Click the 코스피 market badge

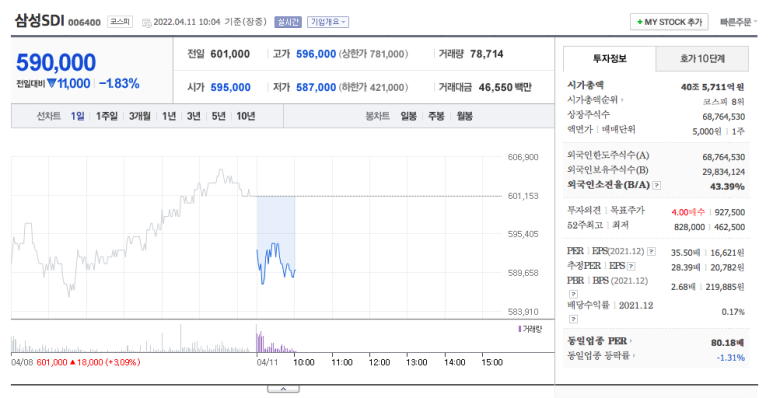[120, 22]
